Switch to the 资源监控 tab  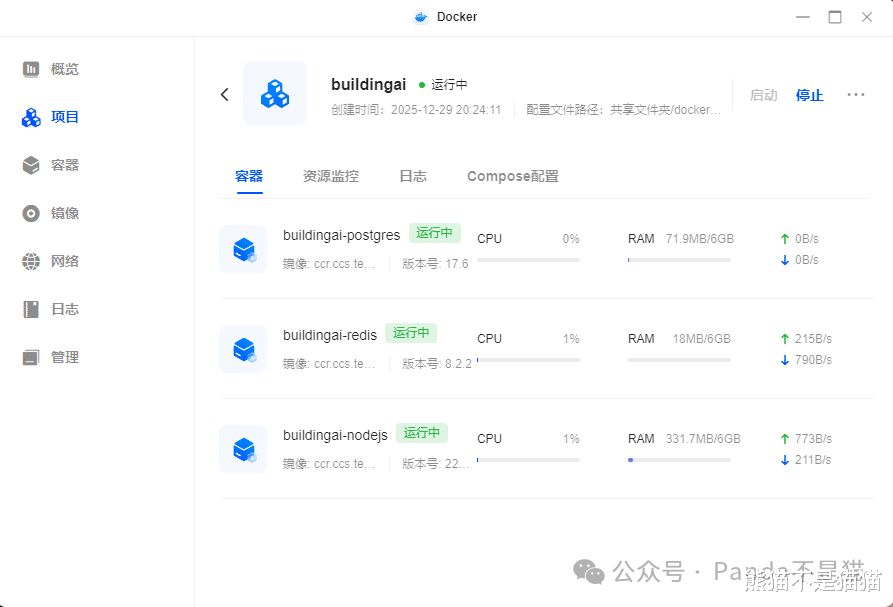tap(331, 177)
